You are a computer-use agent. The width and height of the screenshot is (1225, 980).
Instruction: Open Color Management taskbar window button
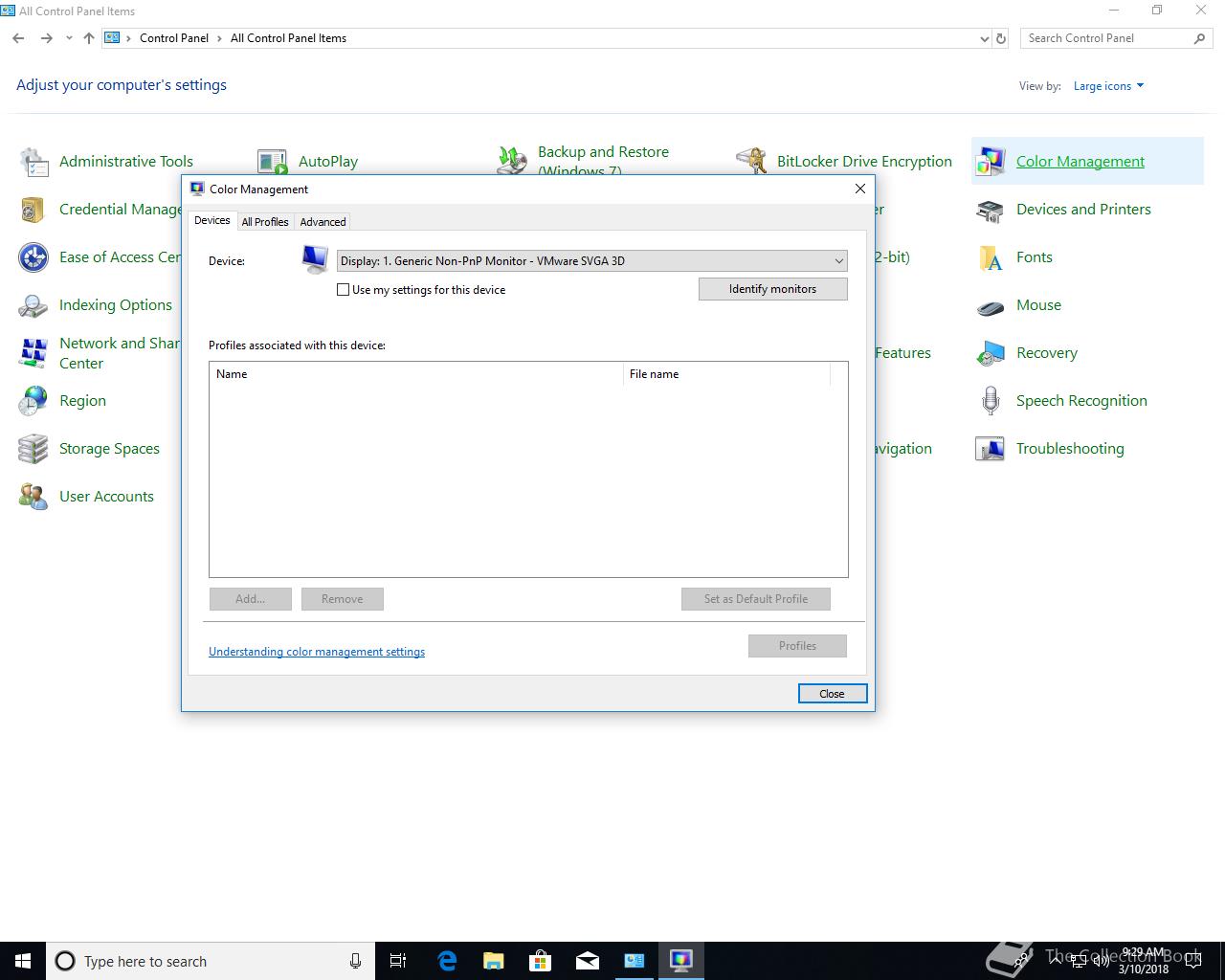point(680,961)
